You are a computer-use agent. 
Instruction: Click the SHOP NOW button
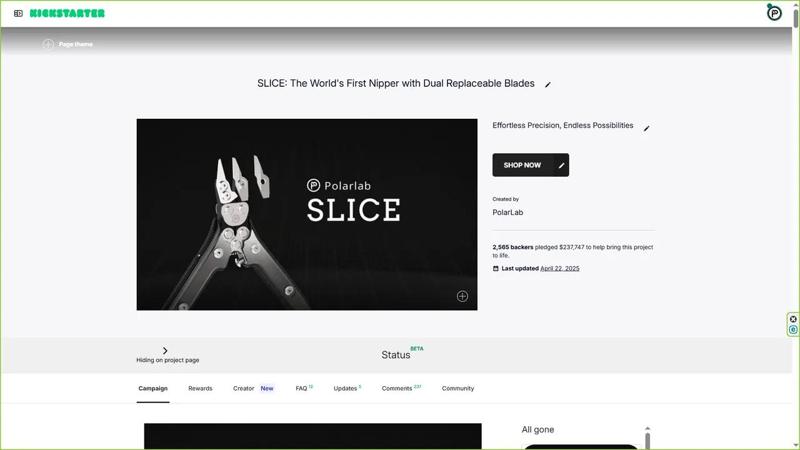pos(522,165)
